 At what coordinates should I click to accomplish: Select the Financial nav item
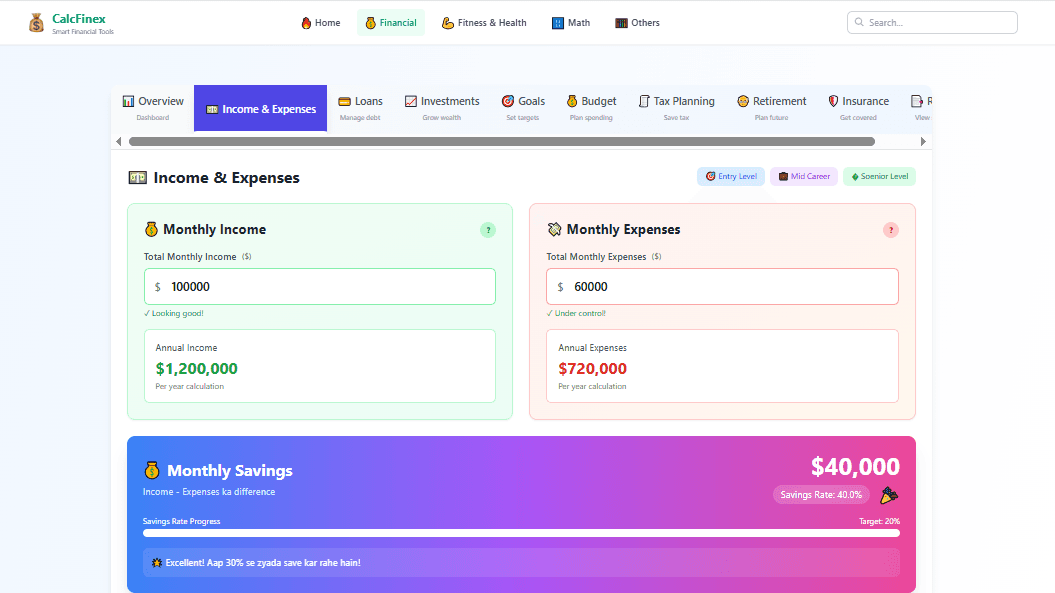pyautogui.click(x=391, y=23)
